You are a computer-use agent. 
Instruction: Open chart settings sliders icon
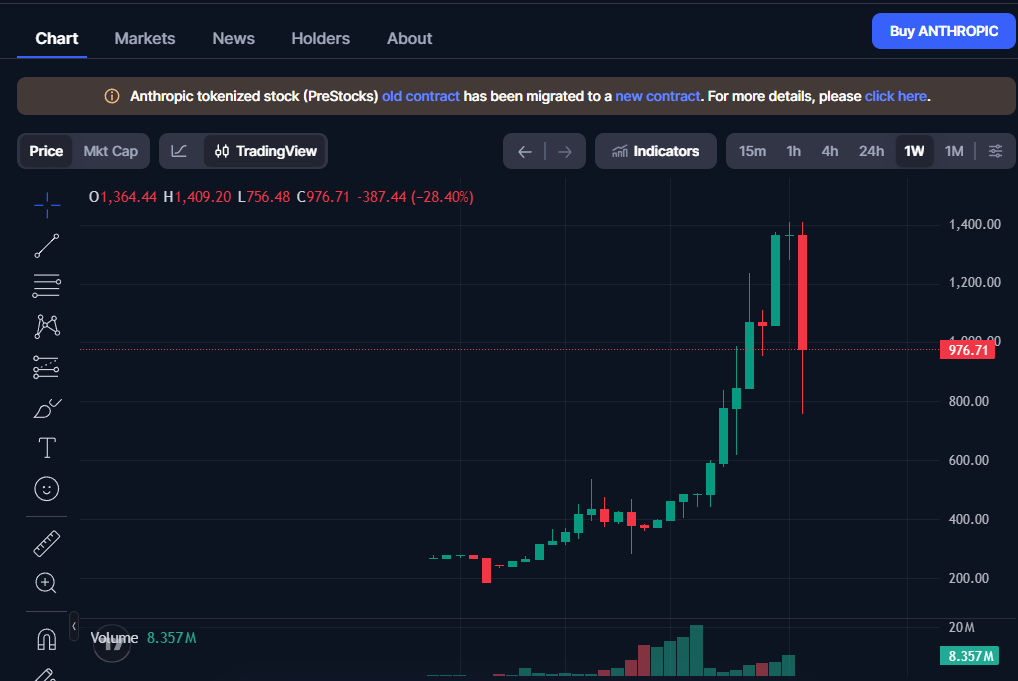point(995,151)
